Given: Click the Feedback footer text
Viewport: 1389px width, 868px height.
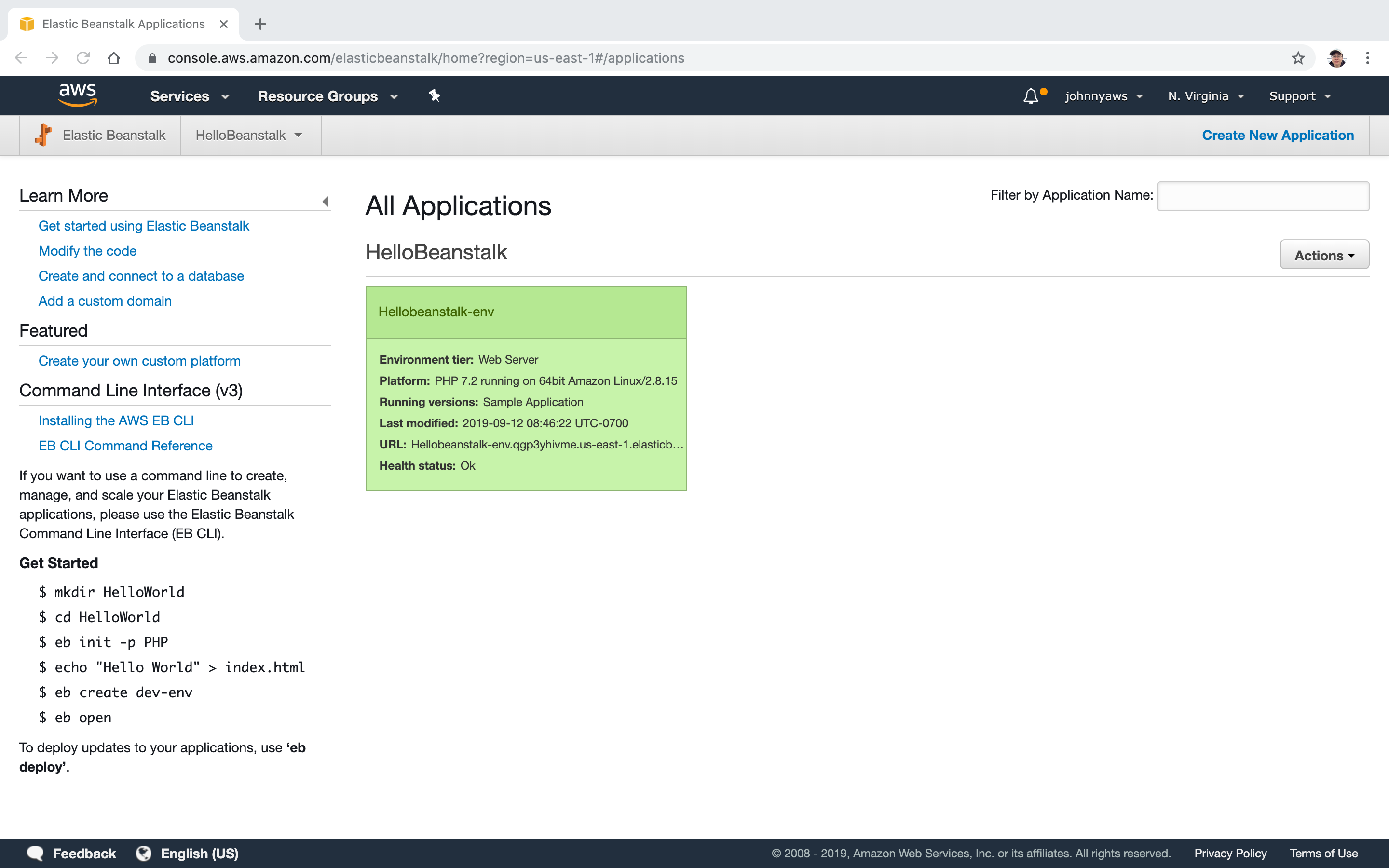Looking at the screenshot, I should (84, 853).
